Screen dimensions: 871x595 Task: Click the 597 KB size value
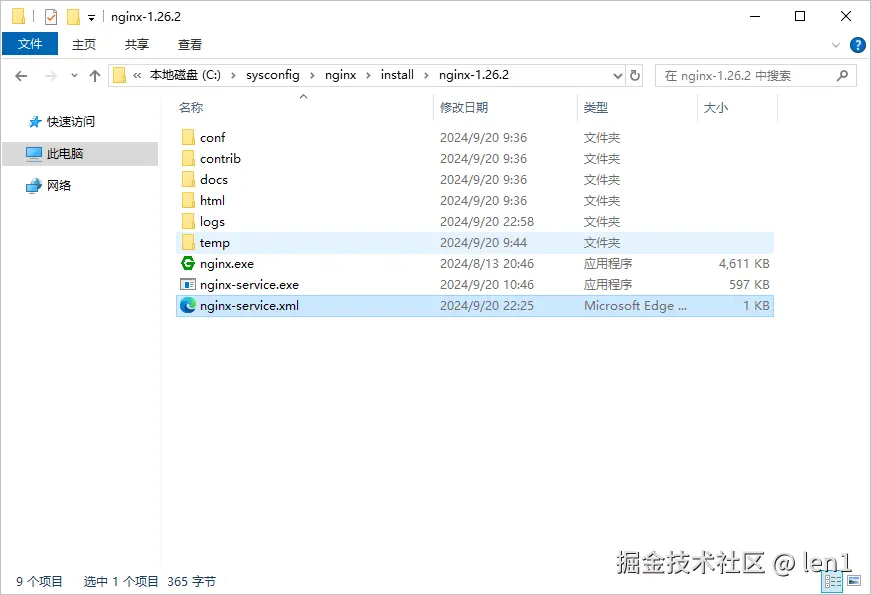tap(749, 284)
